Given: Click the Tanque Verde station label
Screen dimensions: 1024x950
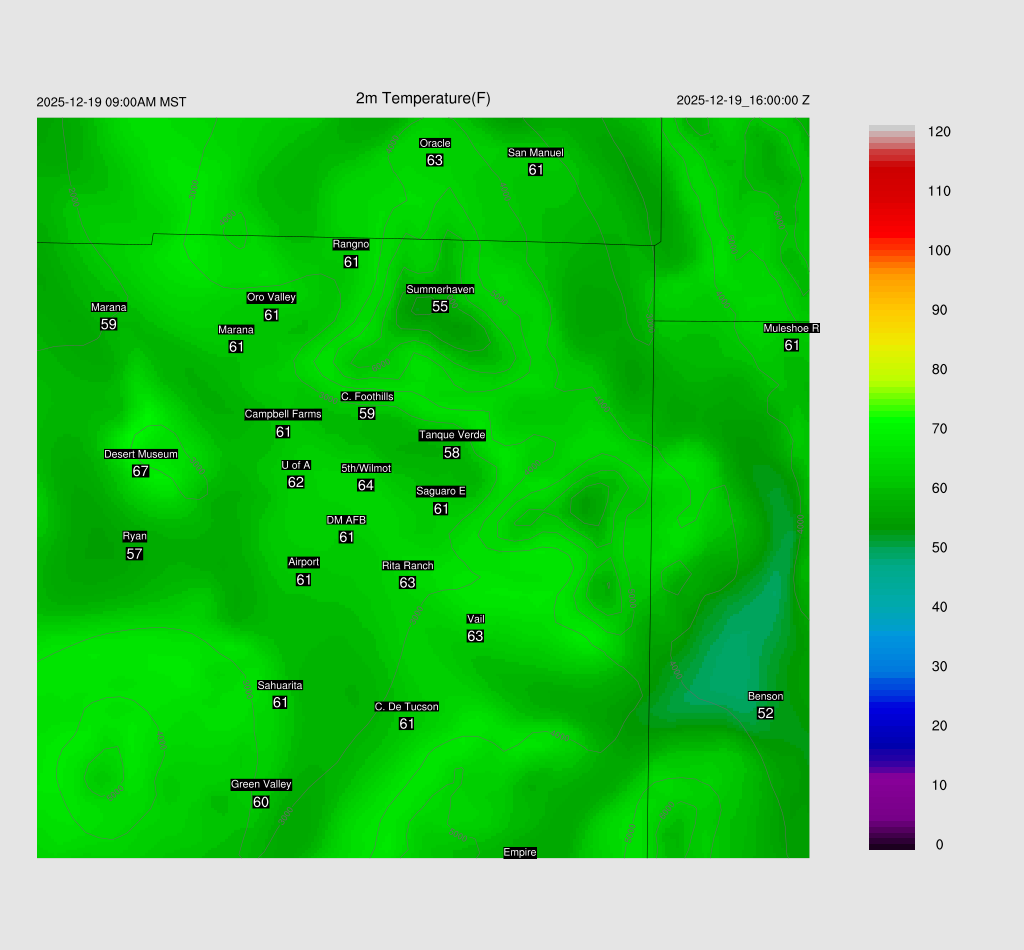Looking at the screenshot, I should [452, 435].
